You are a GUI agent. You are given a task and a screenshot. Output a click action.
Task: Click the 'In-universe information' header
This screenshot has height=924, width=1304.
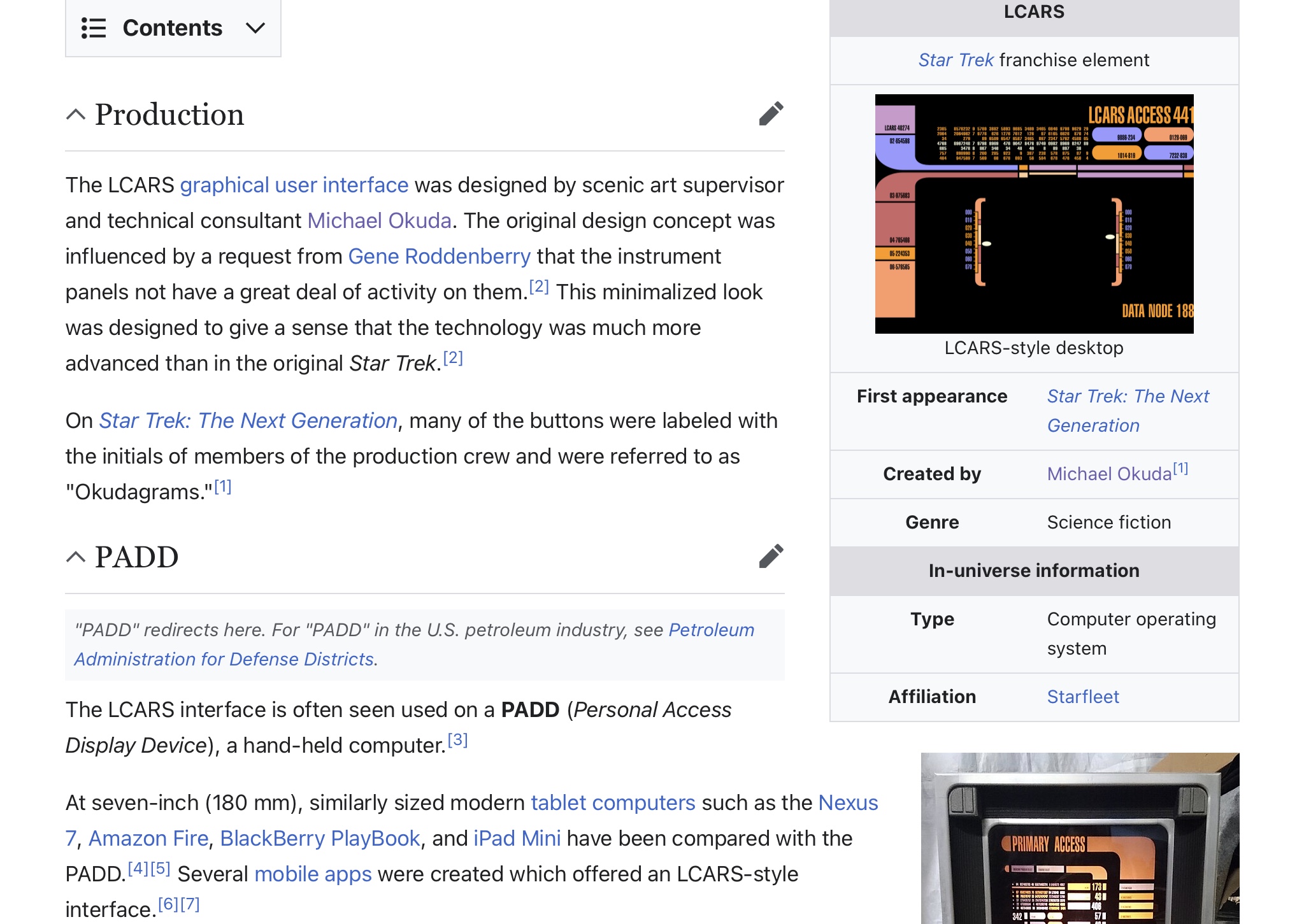1034,571
